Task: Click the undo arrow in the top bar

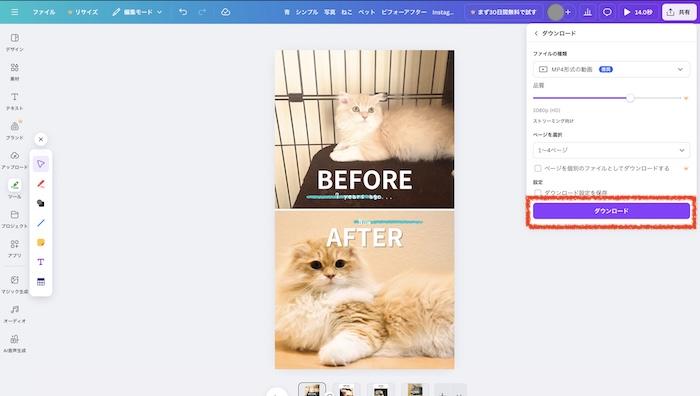Action: tap(183, 12)
